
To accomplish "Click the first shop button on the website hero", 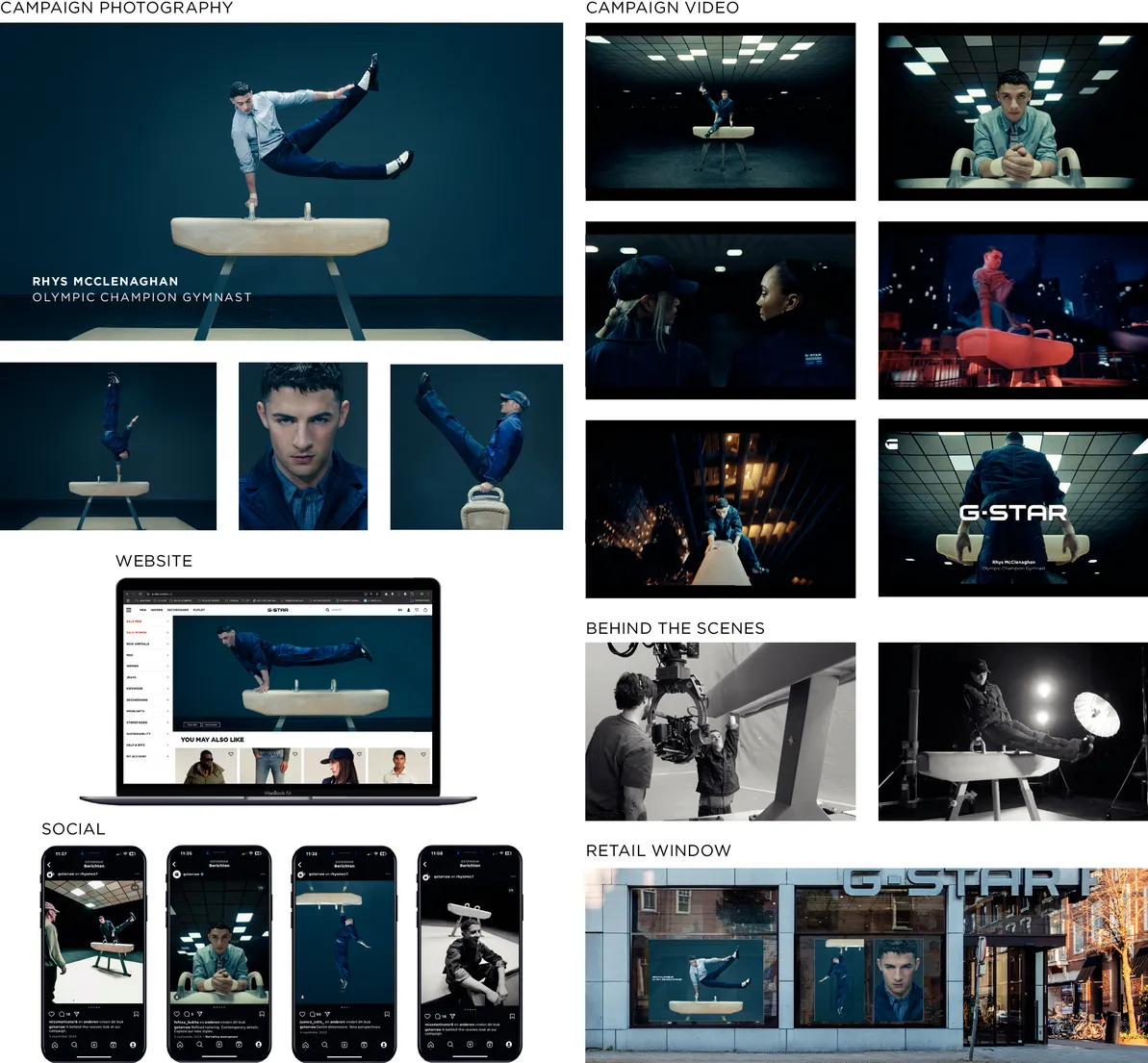I will pos(191,724).
